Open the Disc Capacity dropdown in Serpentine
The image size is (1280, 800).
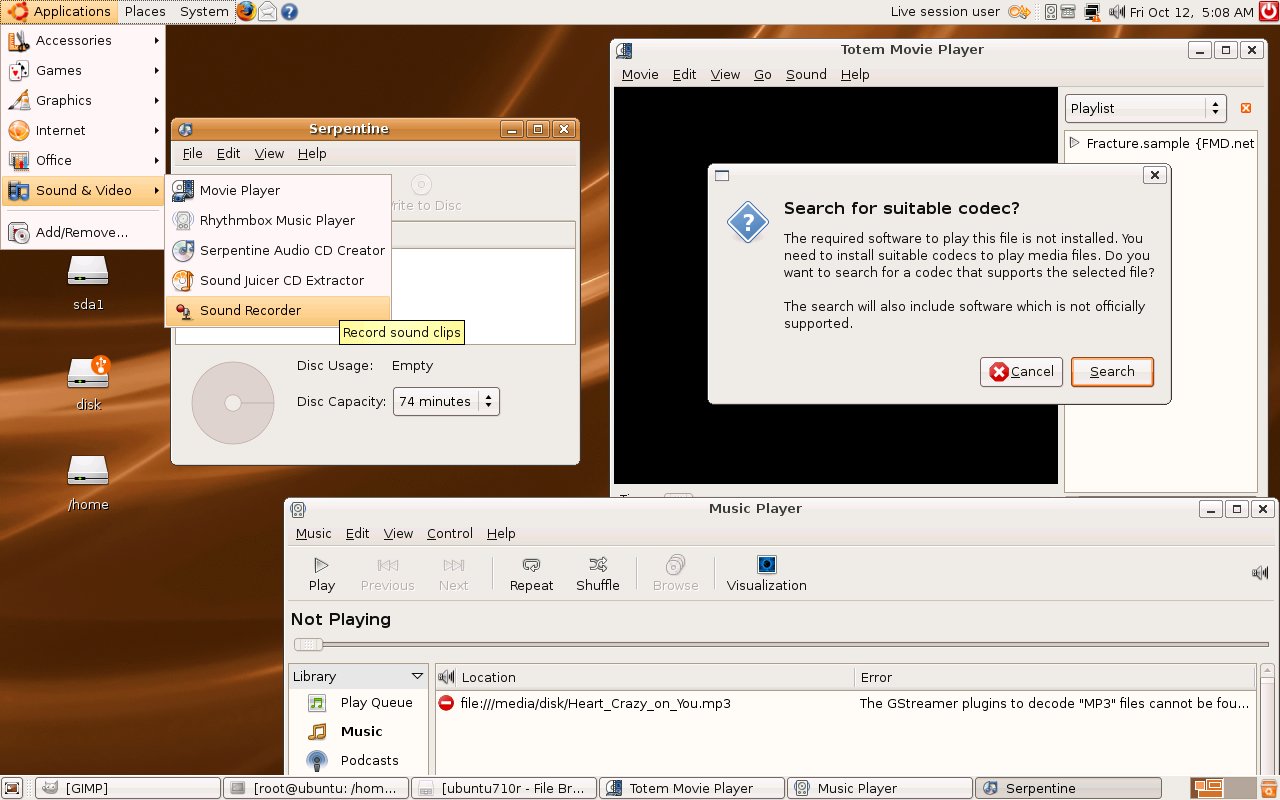(x=446, y=401)
